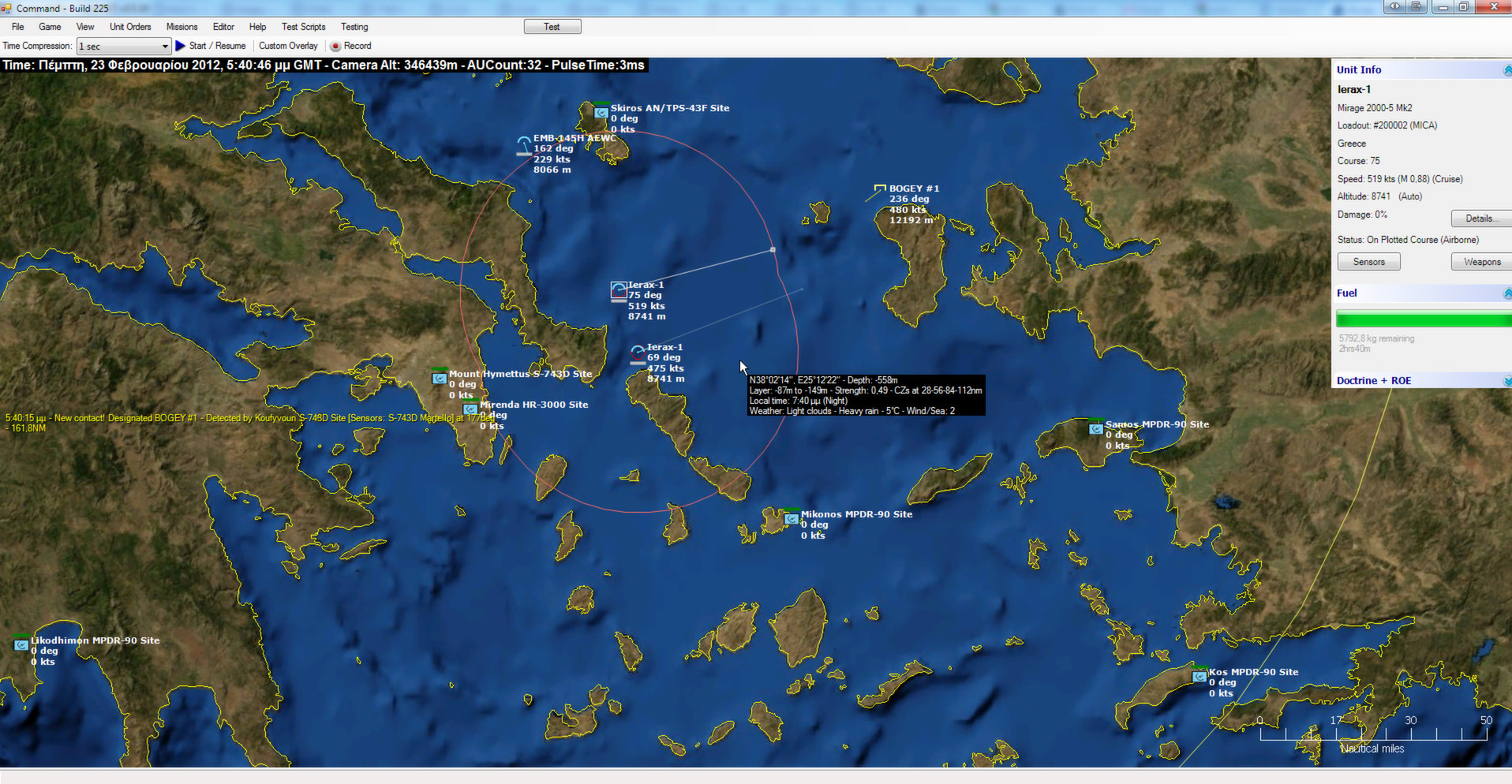Open the Sensors dialog for Ierax-1
Image resolution: width=1512 pixels, height=784 pixels.
(1368, 261)
